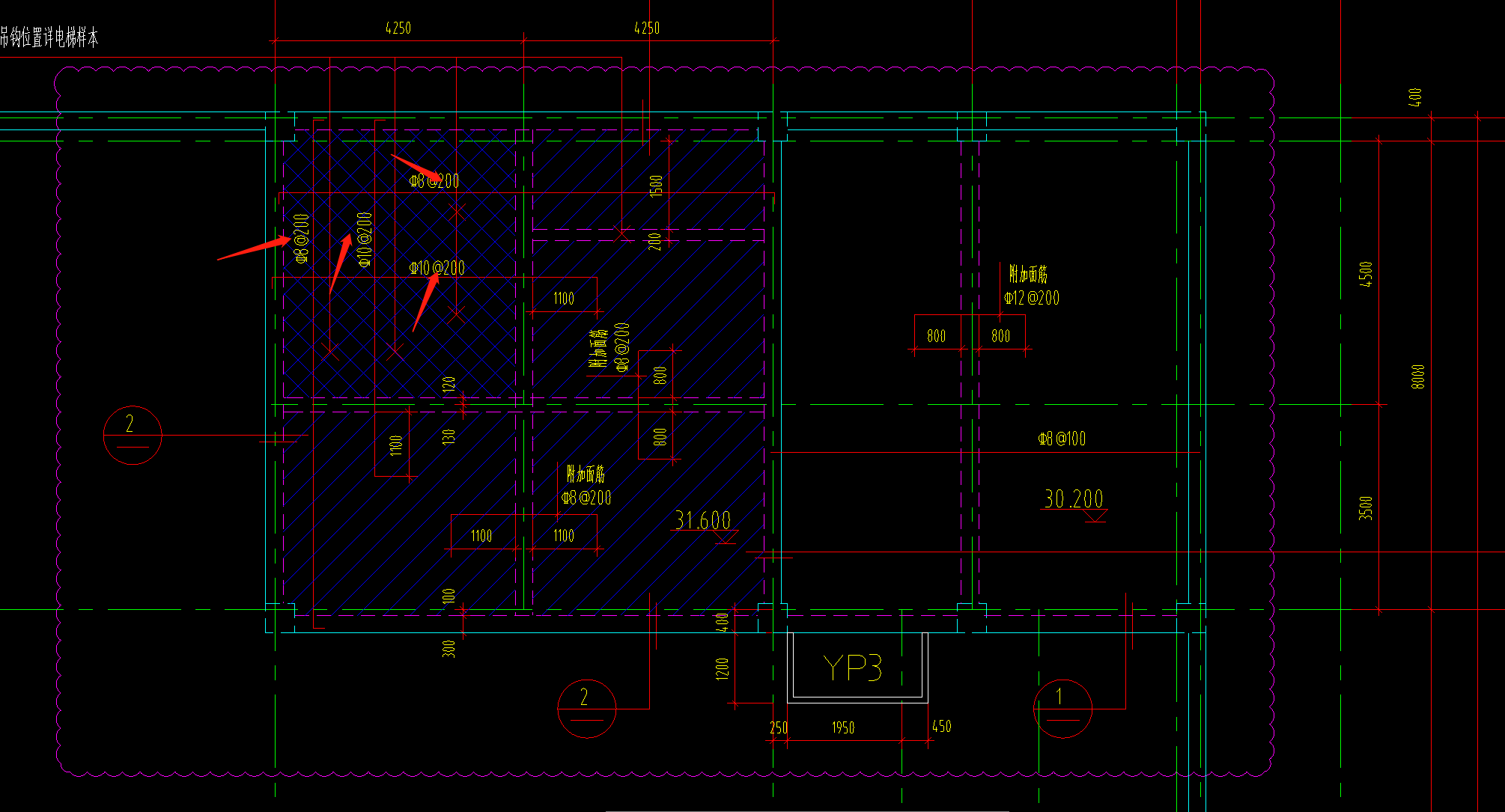This screenshot has width=1505, height=812.
Task: Click the 1200 vertical dimension text
Action: 722,668
